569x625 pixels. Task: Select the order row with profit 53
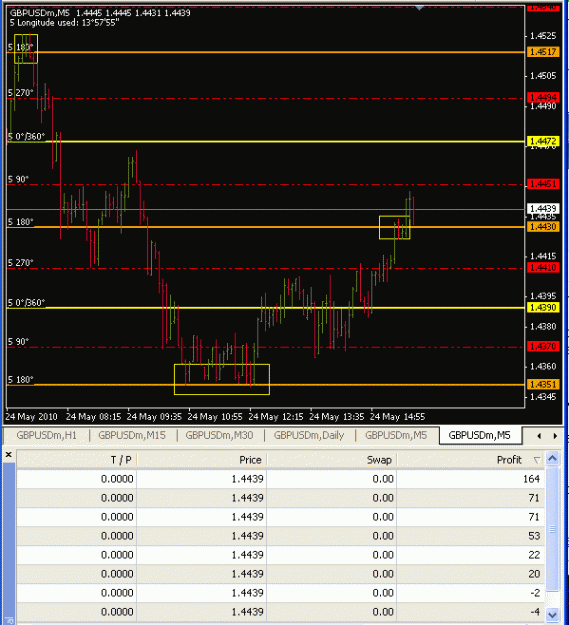coord(281,536)
